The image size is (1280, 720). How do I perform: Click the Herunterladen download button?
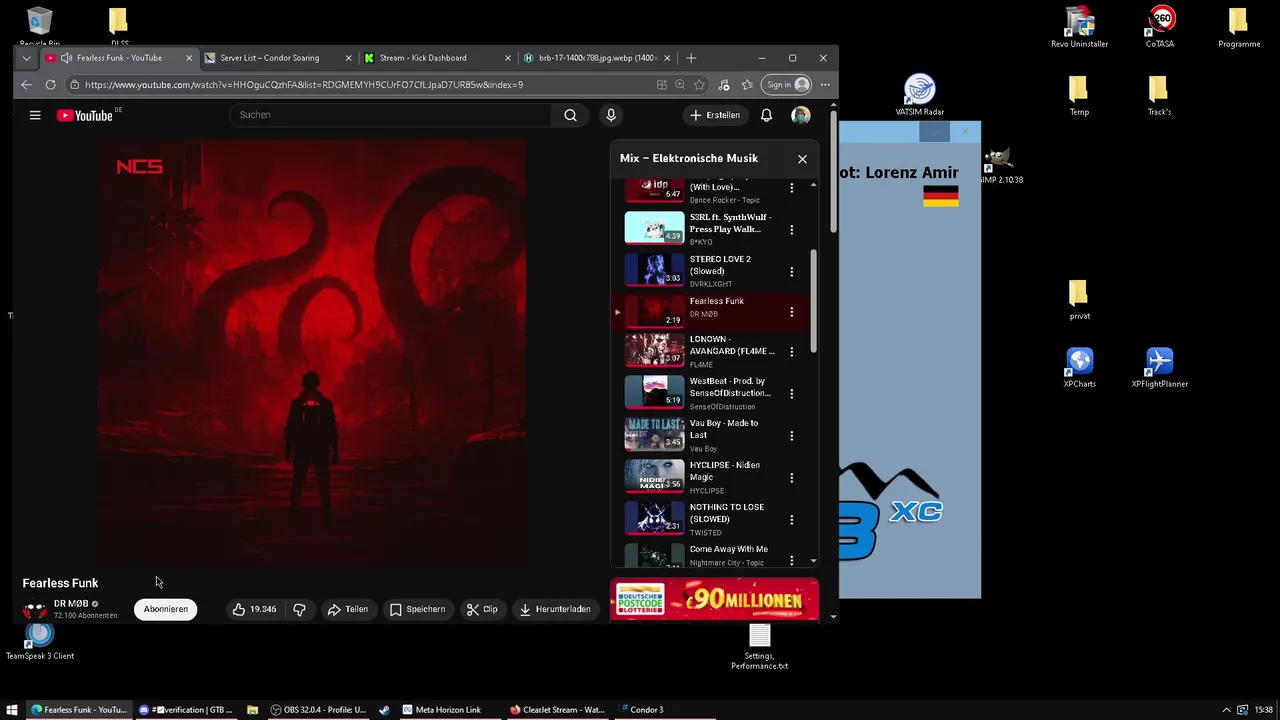click(x=555, y=609)
